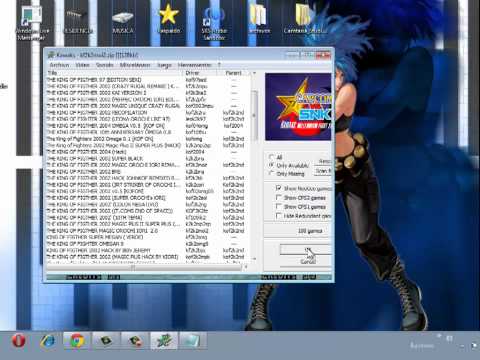Click the game list vertical scrollbar
Viewport: 480px width, 360px height.
(x=254, y=116)
